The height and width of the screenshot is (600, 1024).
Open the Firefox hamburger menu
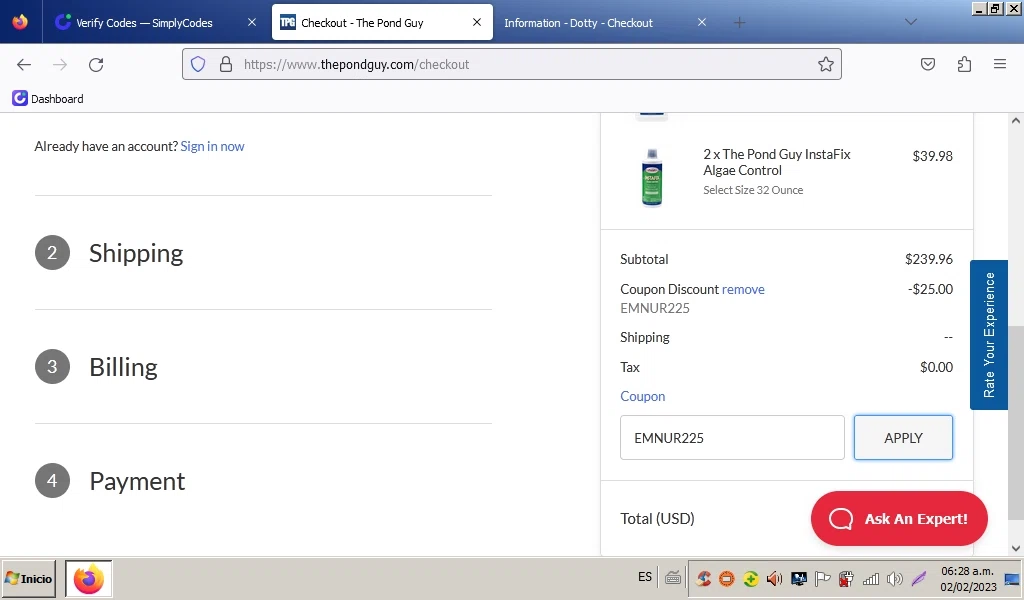[1000, 64]
